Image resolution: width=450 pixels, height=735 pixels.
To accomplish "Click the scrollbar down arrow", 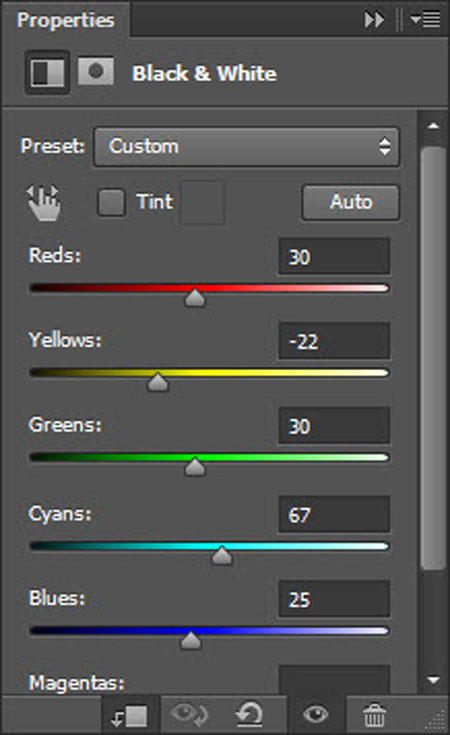I will pos(433,679).
